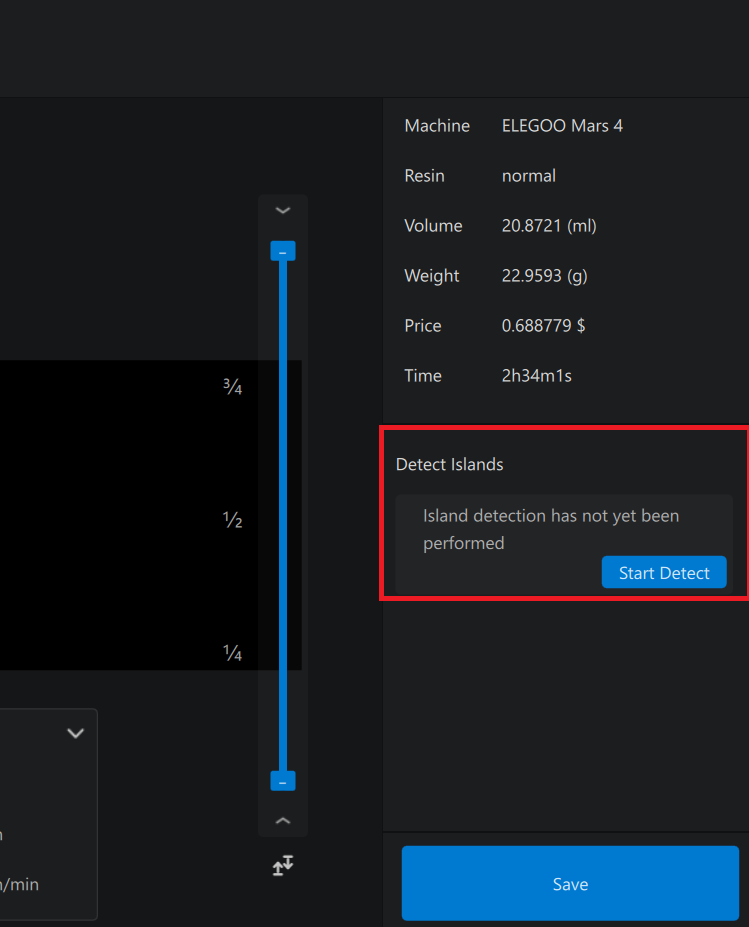
Task: Click the bottom blue handle of the layer slider
Action: [x=283, y=781]
